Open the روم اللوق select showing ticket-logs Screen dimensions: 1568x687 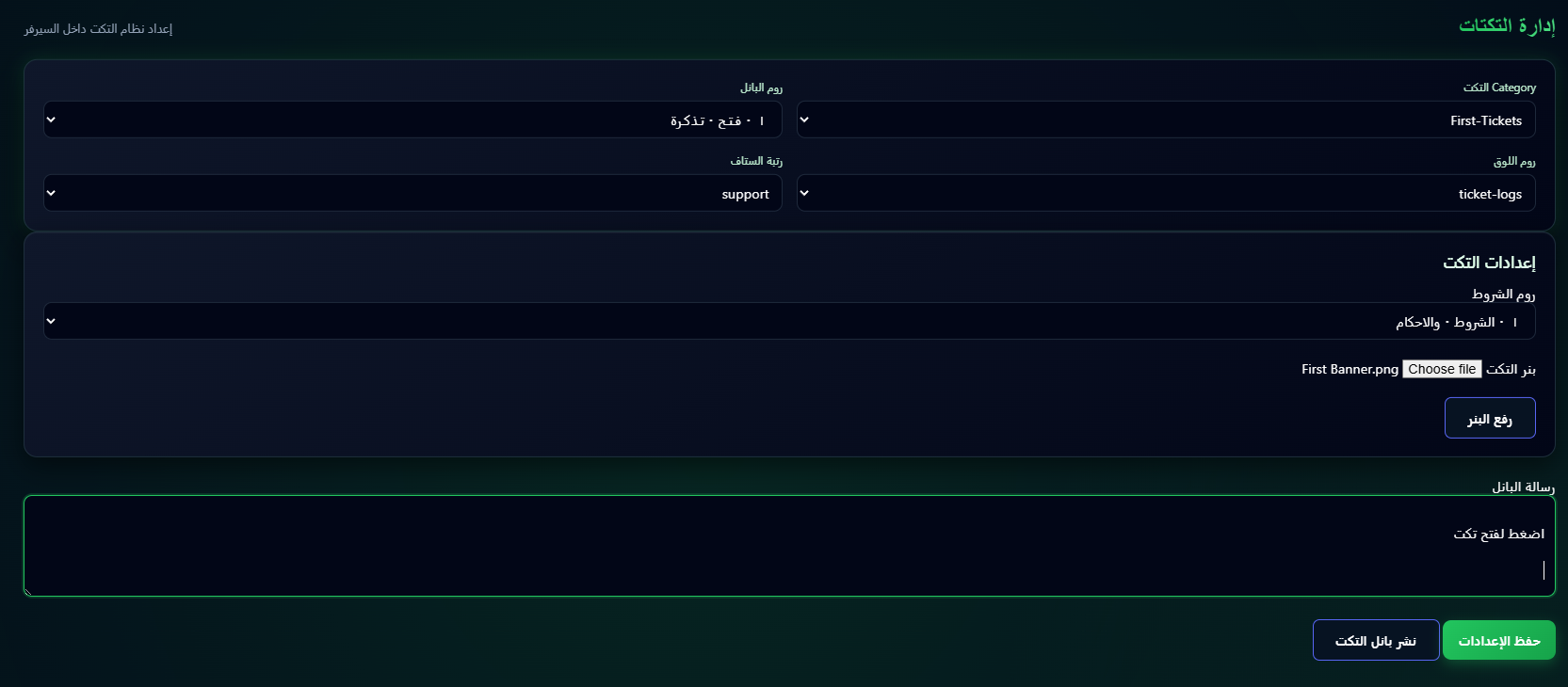[x=1166, y=193]
